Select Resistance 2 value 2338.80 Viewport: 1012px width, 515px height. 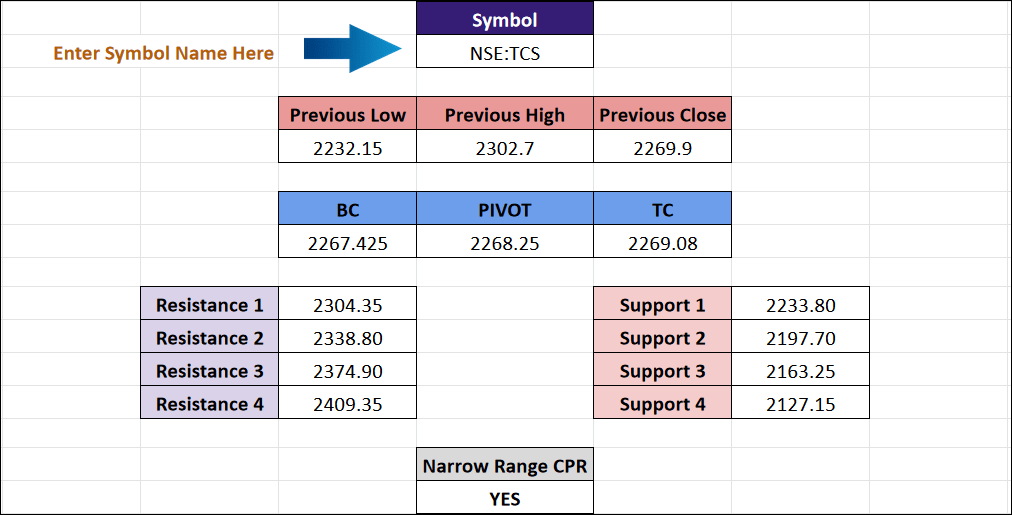click(347, 336)
